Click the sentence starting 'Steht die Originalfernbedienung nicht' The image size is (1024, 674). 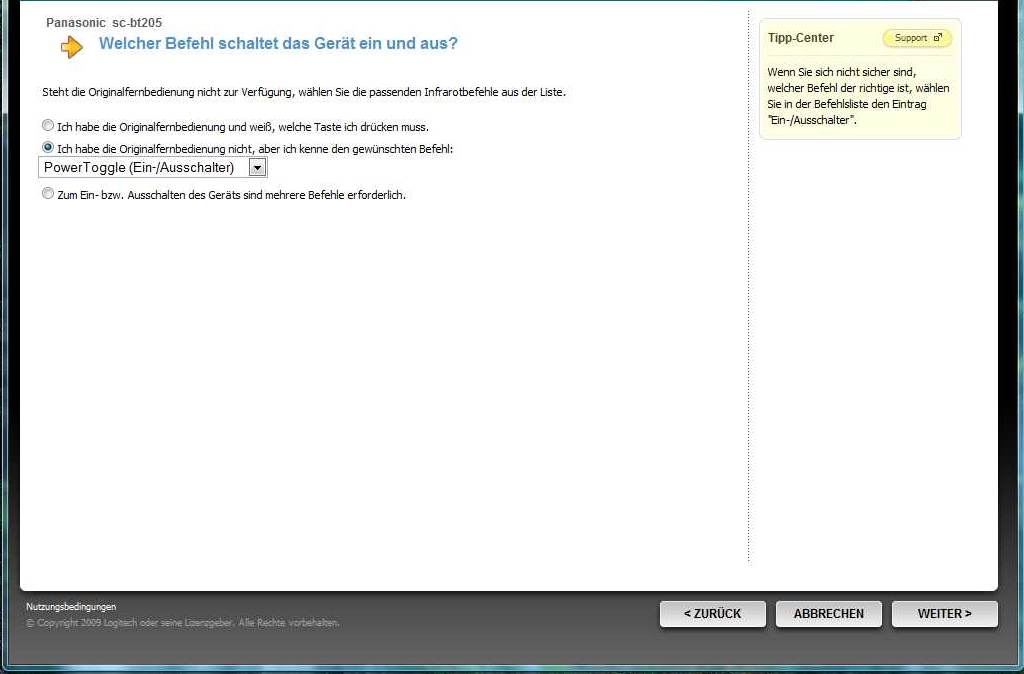[x=304, y=92]
